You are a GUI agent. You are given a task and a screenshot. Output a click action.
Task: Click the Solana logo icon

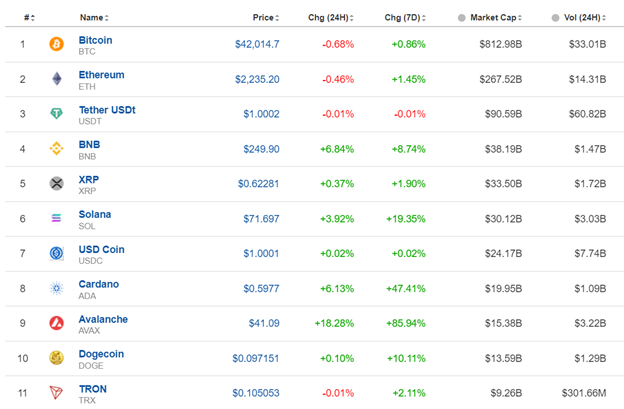56,218
